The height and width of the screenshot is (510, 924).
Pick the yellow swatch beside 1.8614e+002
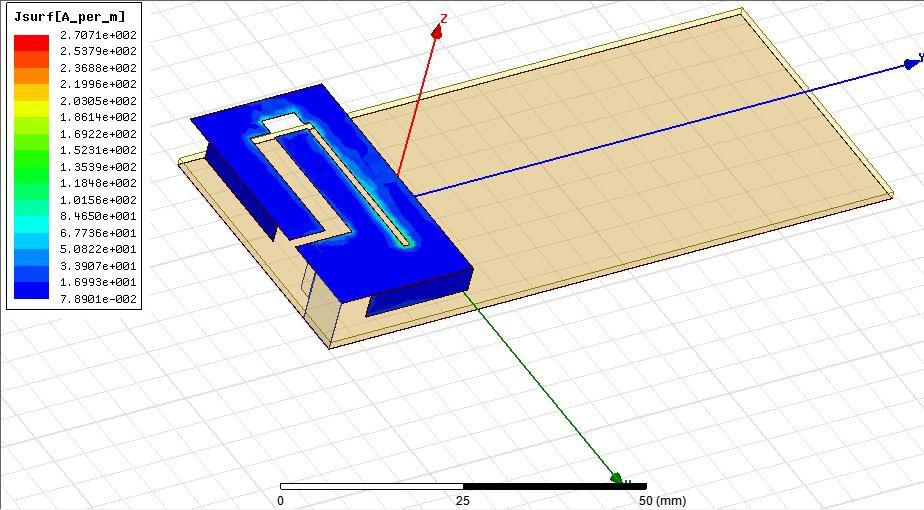point(31,109)
